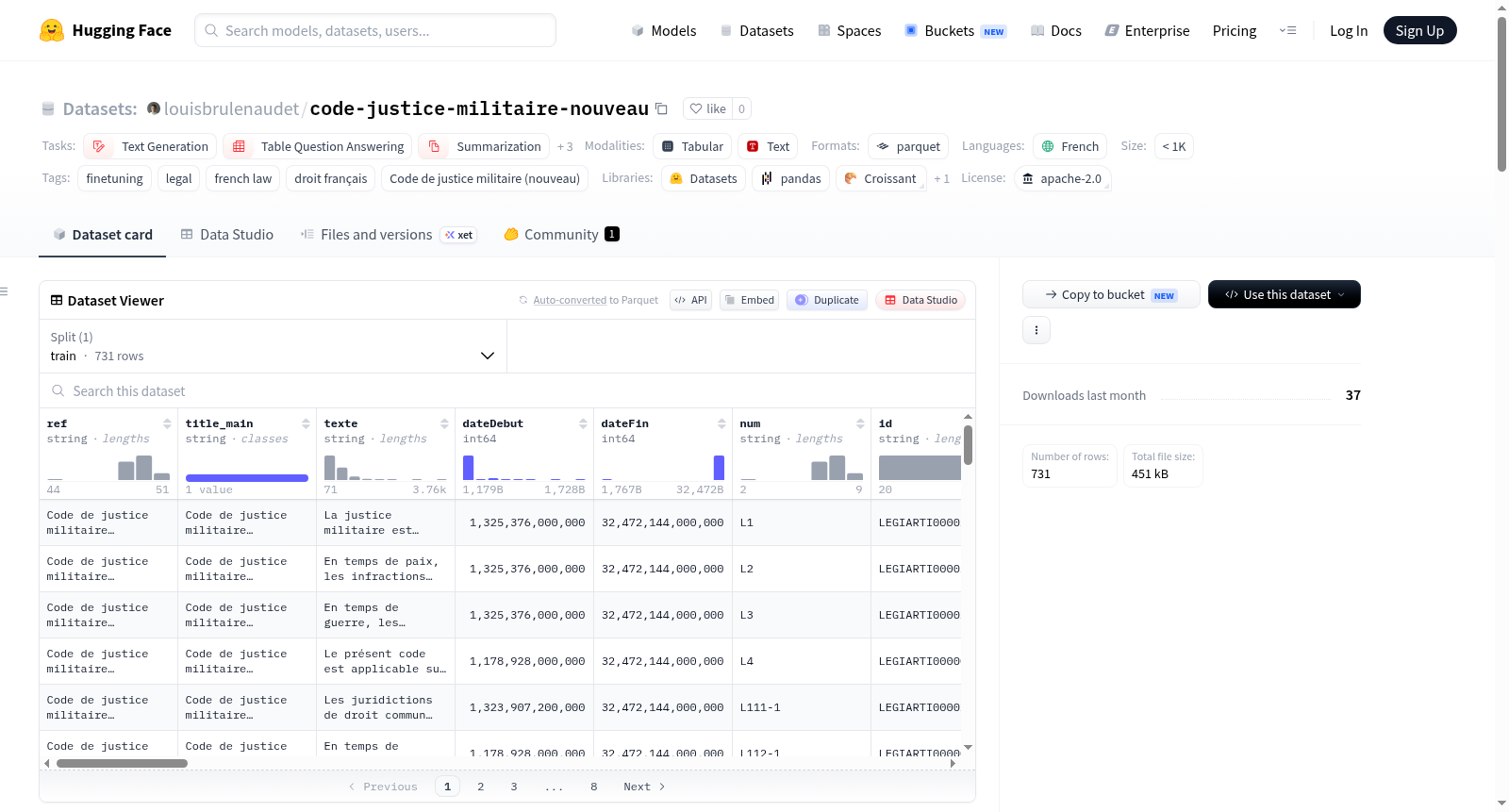Open the Embed viewer option
The image size is (1509, 812).
tap(749, 300)
